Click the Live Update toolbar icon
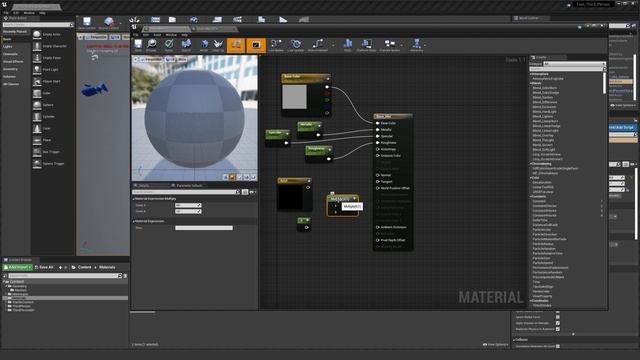This screenshot has width=640, height=360. point(296,45)
